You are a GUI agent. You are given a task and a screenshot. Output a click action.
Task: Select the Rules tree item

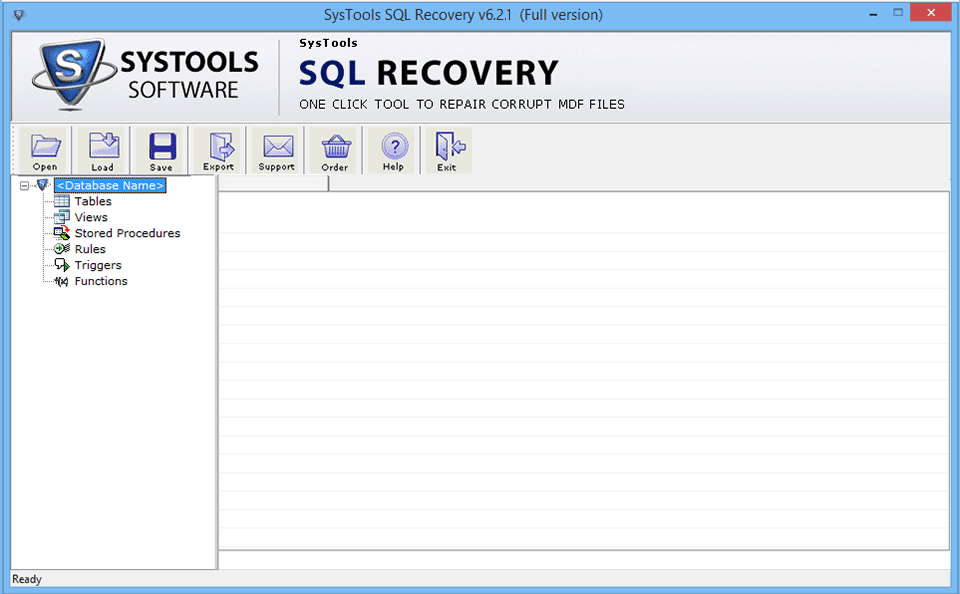(90, 249)
